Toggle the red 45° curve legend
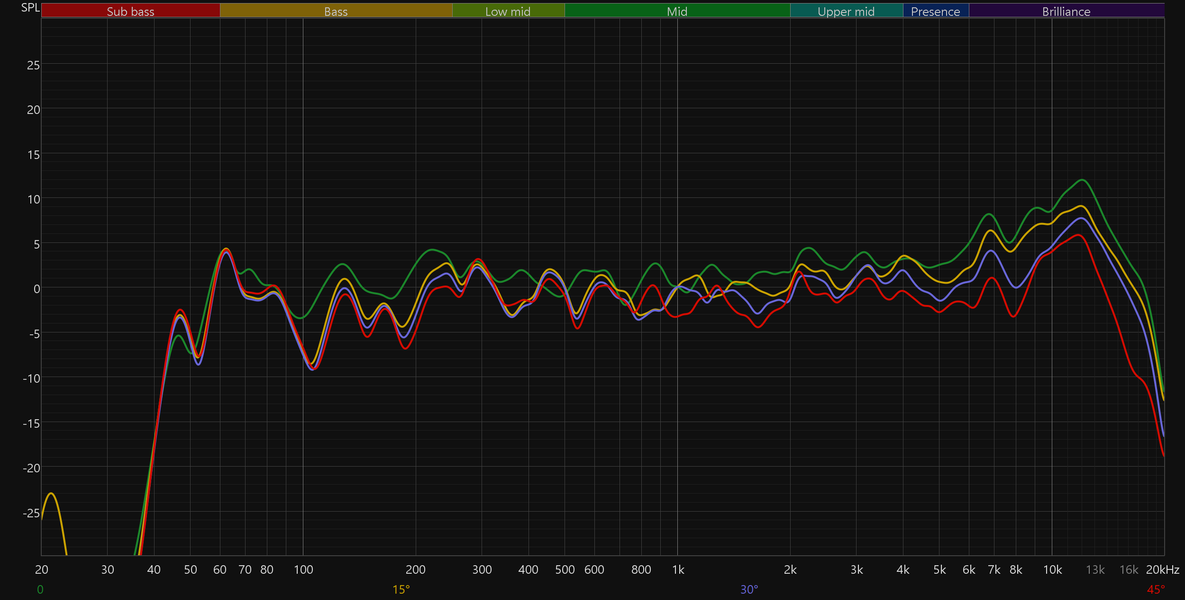 click(1156, 589)
